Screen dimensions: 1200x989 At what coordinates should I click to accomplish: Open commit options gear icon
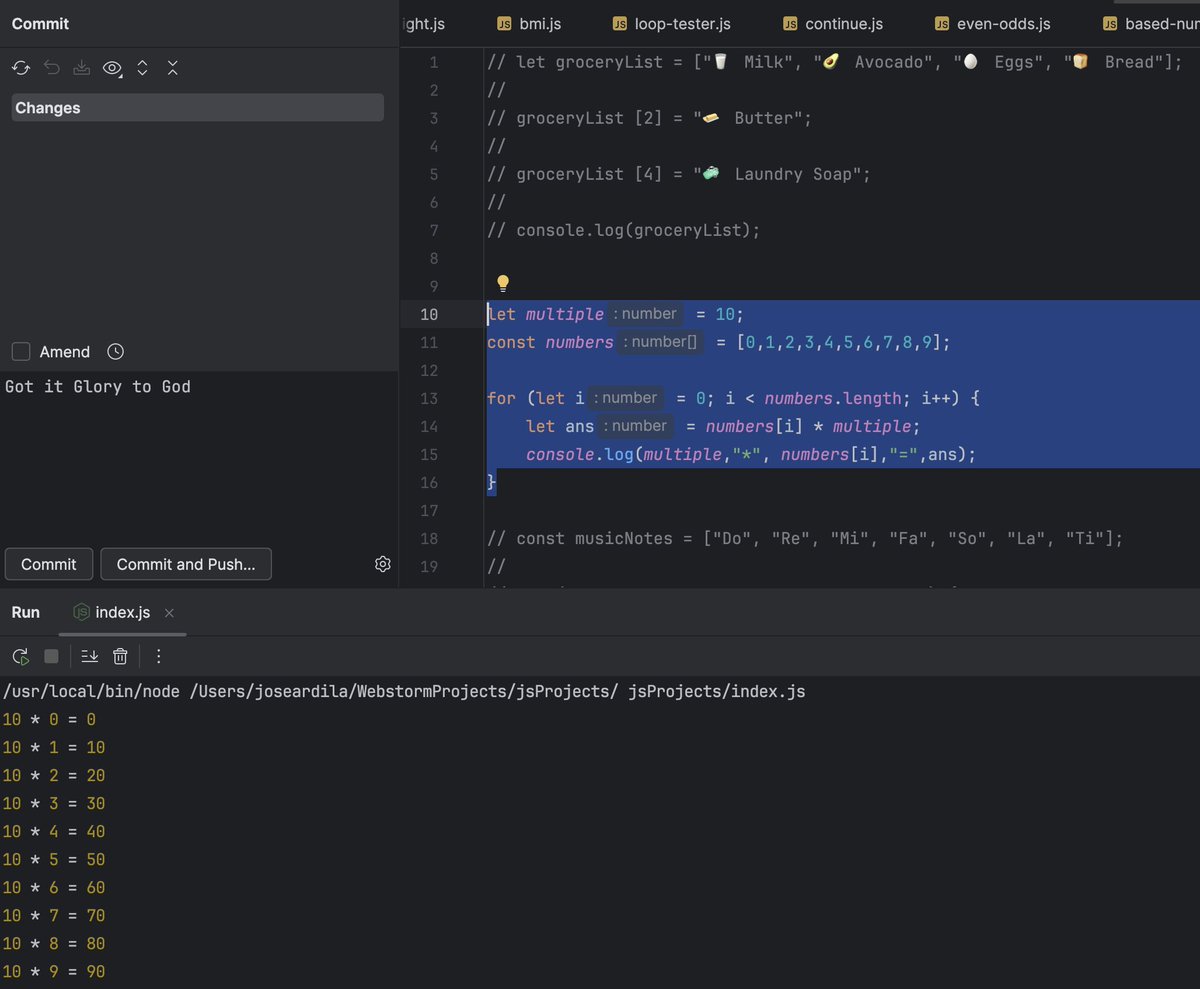click(x=382, y=564)
